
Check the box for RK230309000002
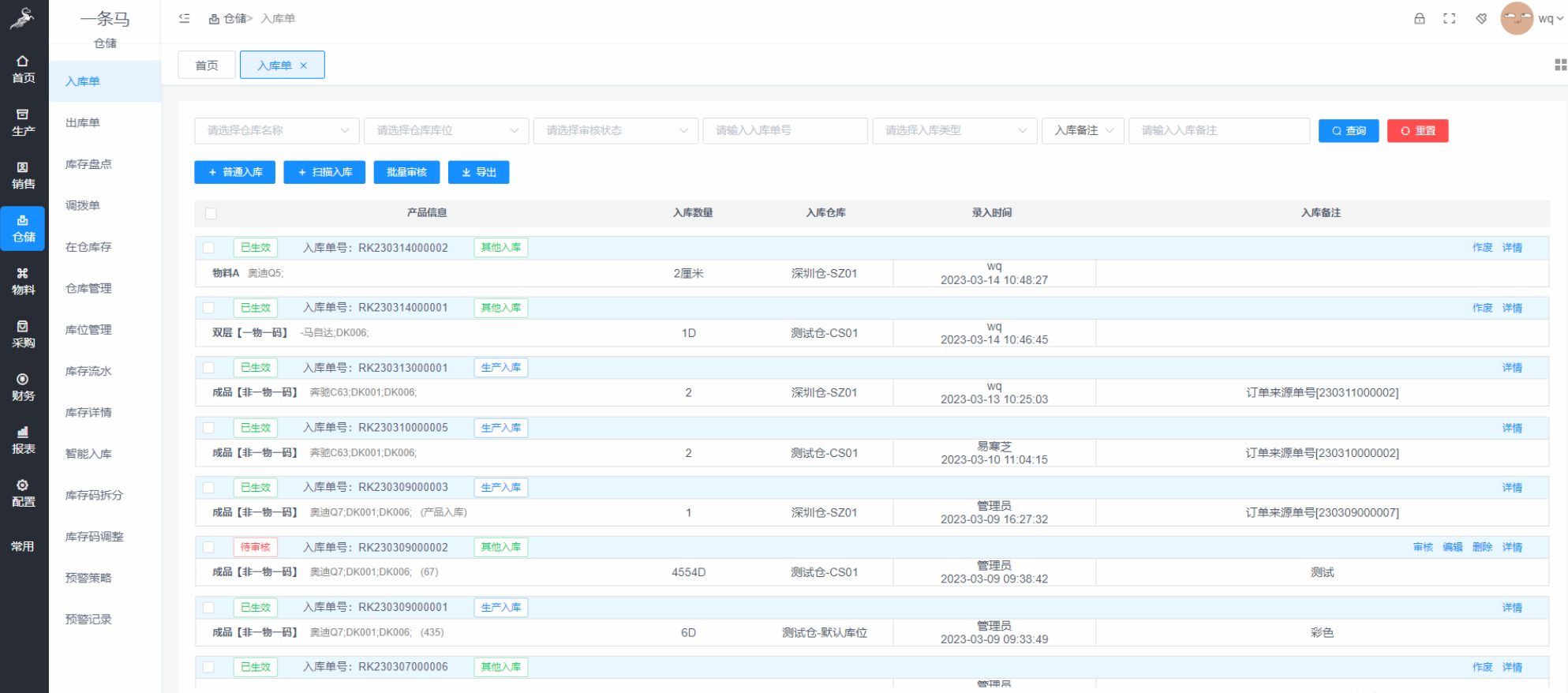pos(208,547)
